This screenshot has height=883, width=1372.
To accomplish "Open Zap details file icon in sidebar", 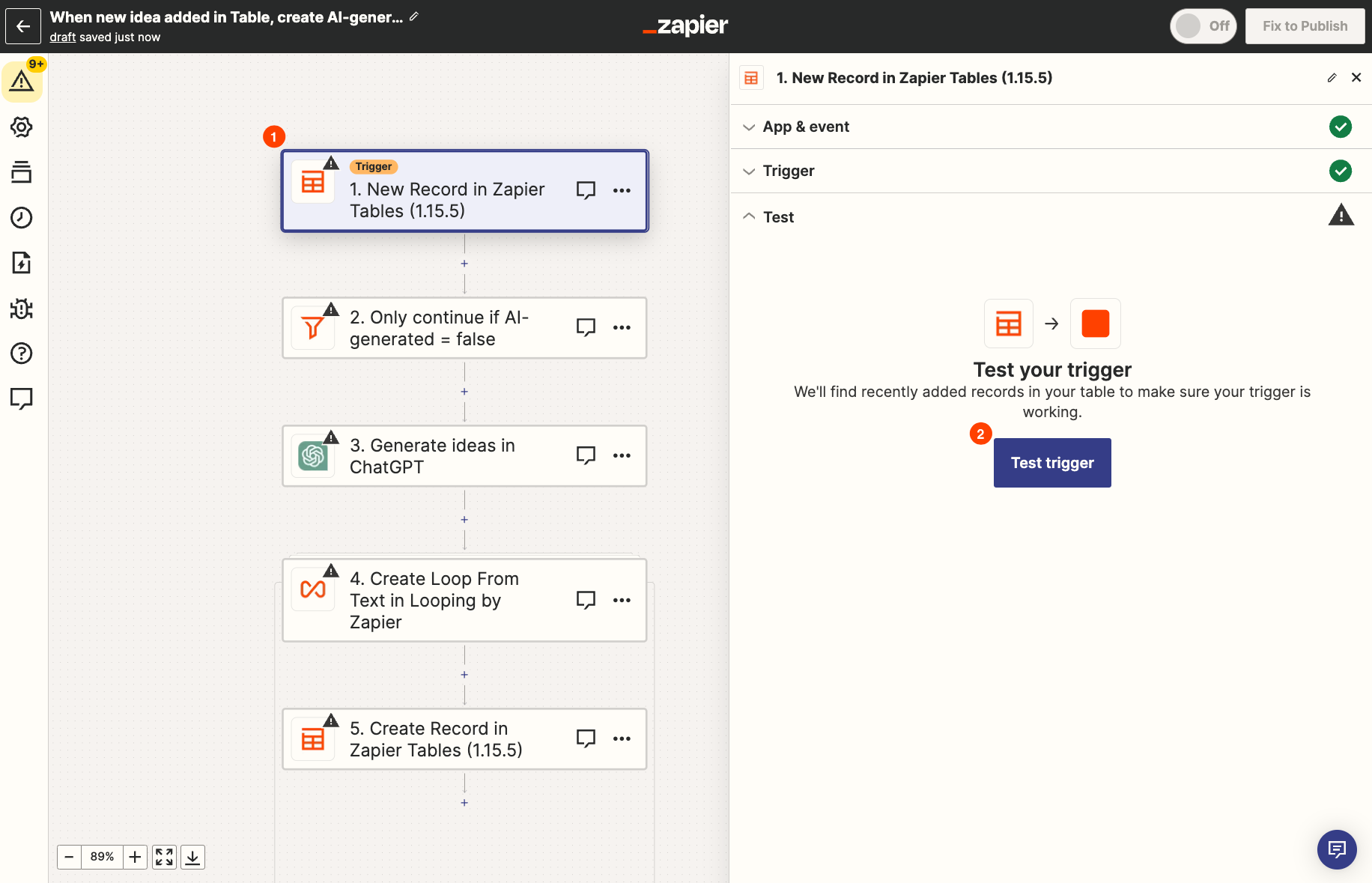I will pyautogui.click(x=22, y=263).
